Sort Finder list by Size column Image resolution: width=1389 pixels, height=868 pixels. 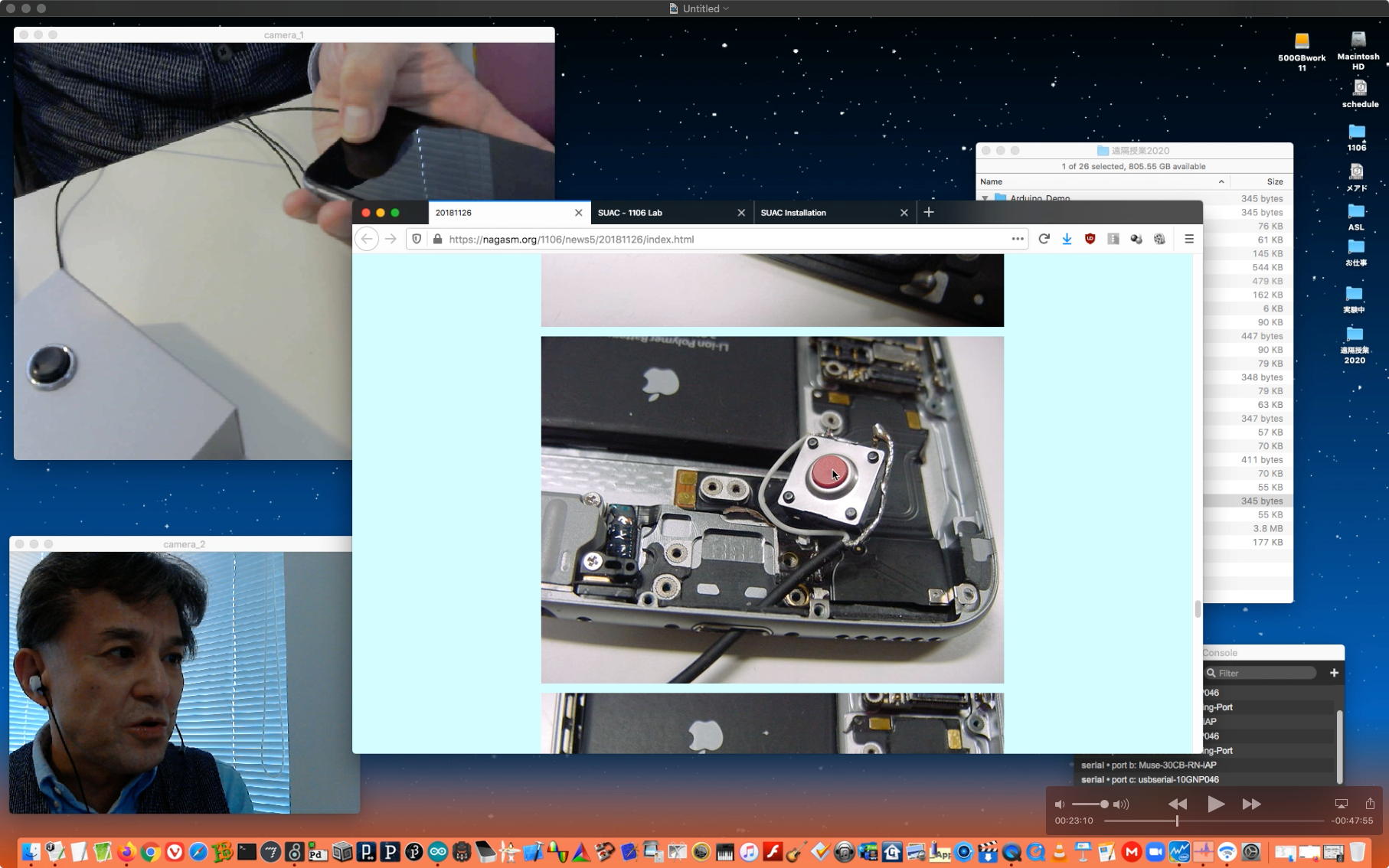[x=1260, y=181]
